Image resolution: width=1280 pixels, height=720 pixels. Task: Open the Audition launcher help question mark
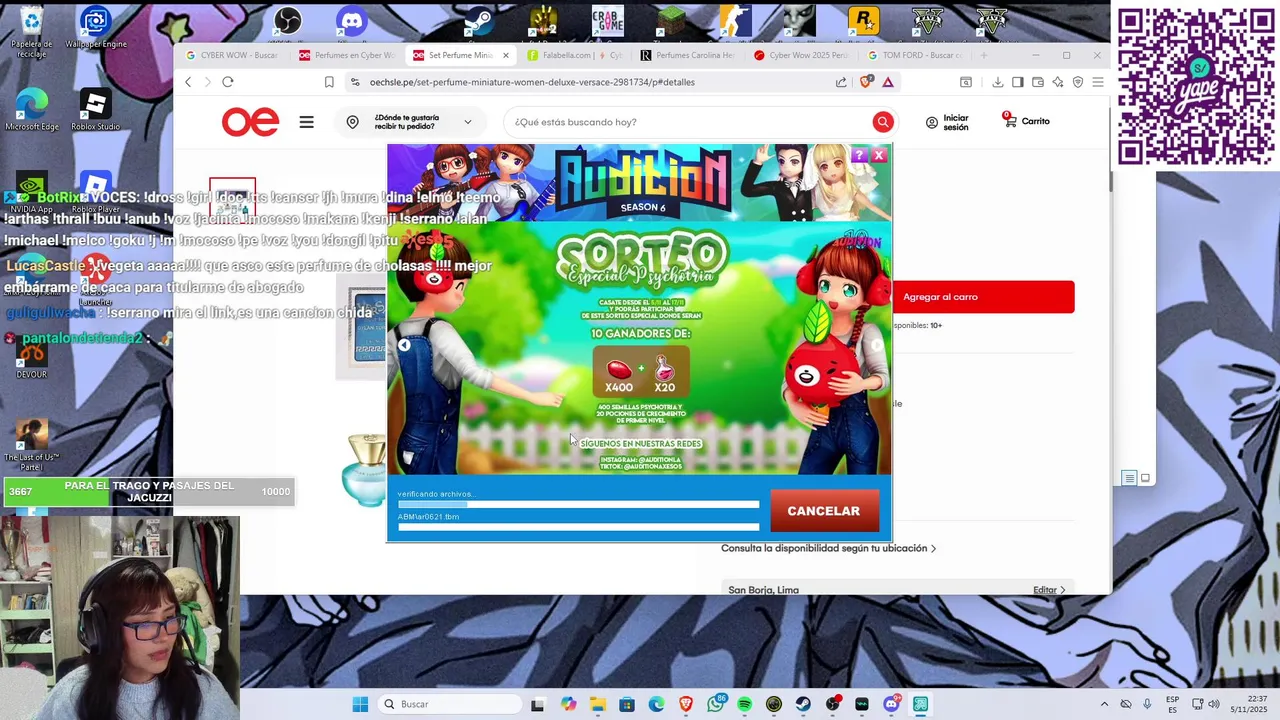[859, 155]
